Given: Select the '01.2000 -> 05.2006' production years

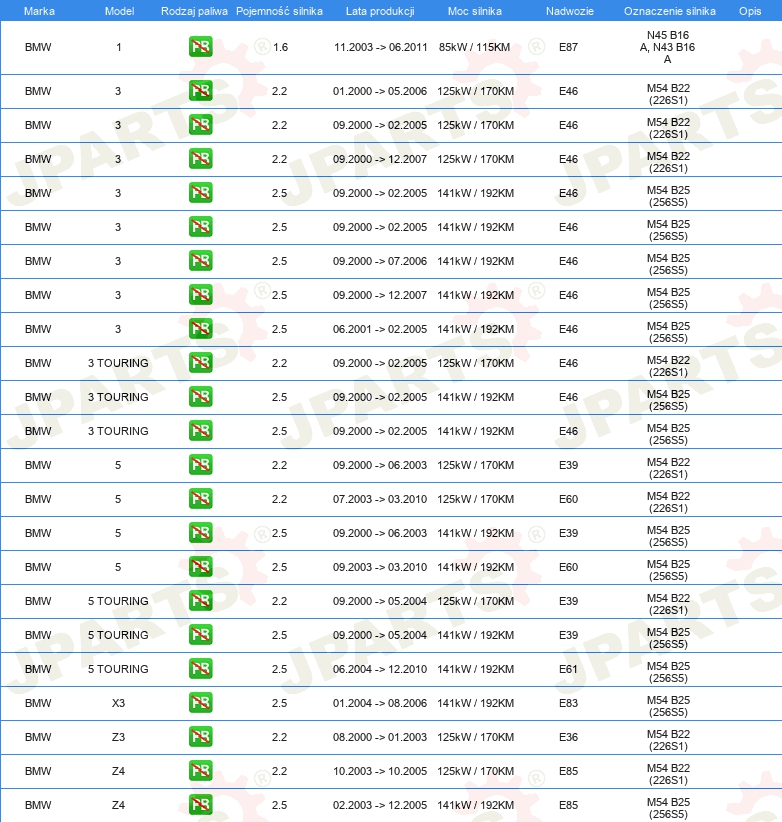Looking at the screenshot, I should pyautogui.click(x=380, y=91).
